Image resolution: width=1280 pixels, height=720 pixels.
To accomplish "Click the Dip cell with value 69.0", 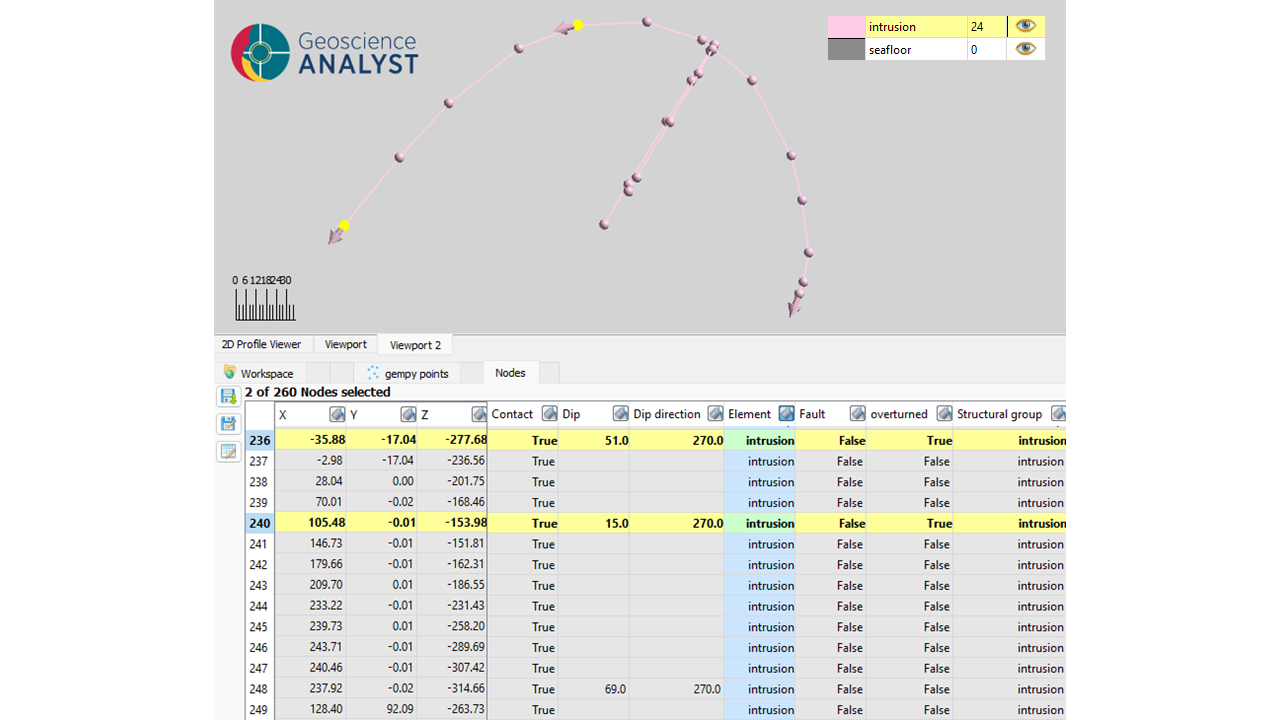I will pos(593,689).
